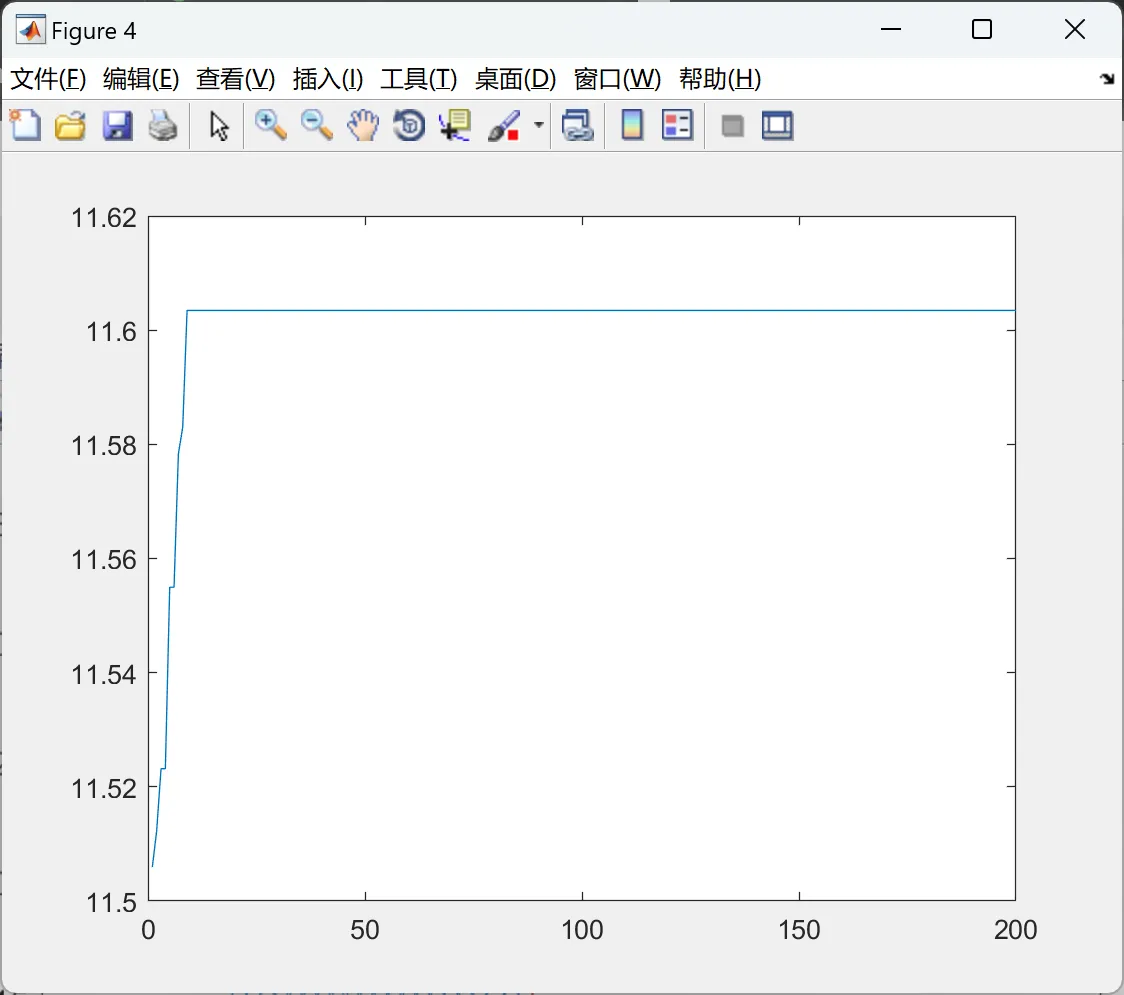Click the y-axis label 11.52
The height and width of the screenshot is (995, 1124).
point(103,789)
